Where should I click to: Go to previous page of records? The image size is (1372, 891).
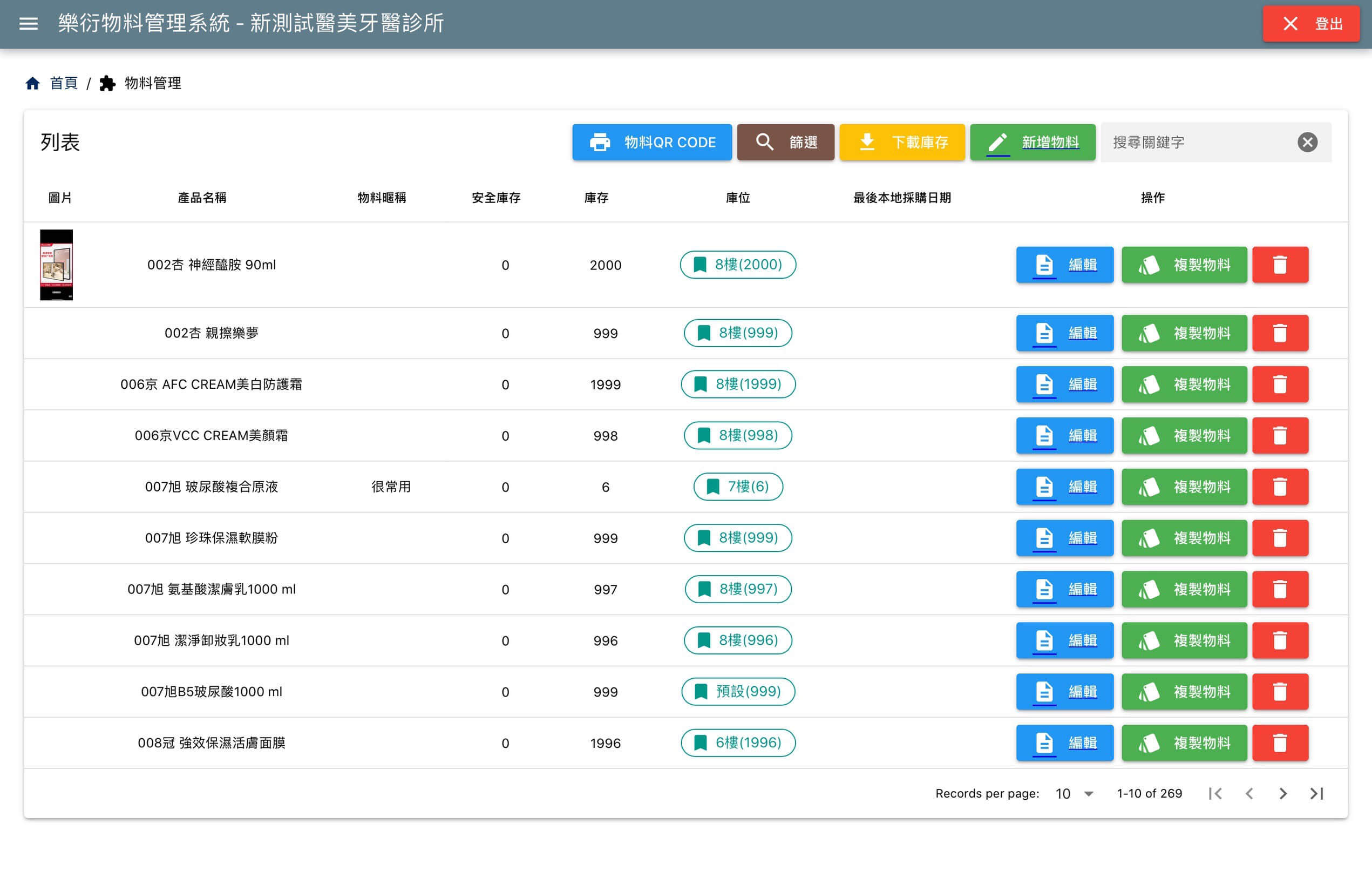coord(1249,794)
